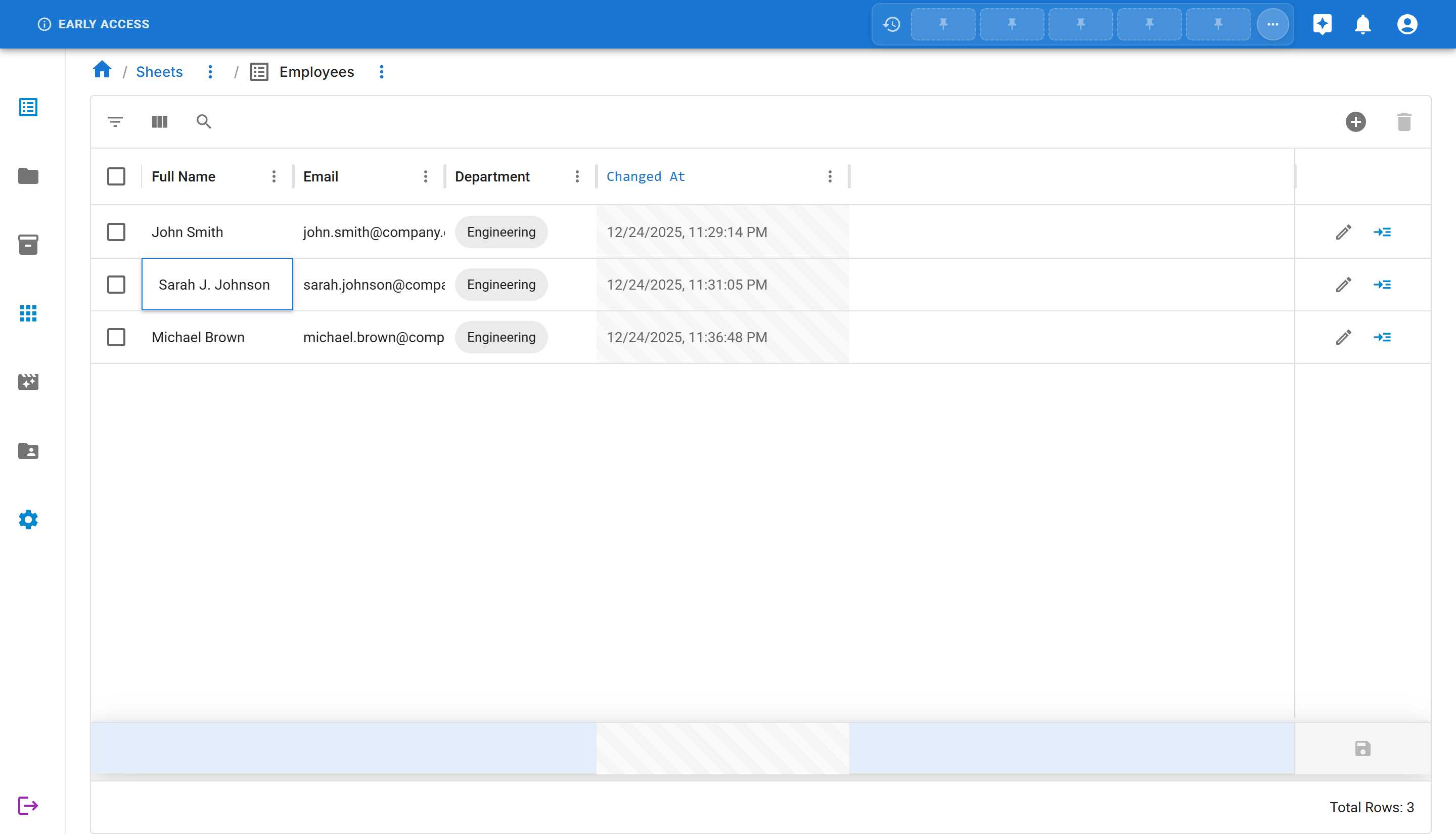The height and width of the screenshot is (834, 1456).
Task: Open the Employees breadcrumb kebab menu
Action: [x=382, y=72]
